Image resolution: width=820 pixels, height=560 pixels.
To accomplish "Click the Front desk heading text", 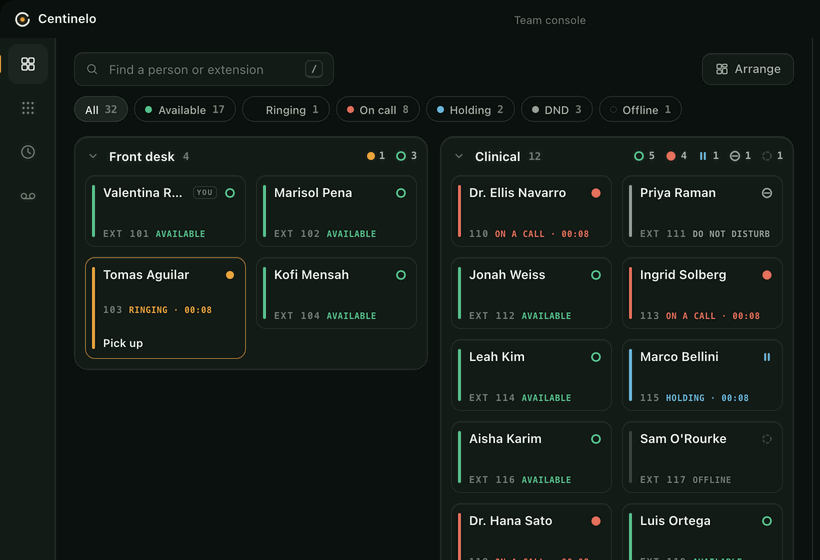I will point(142,156).
